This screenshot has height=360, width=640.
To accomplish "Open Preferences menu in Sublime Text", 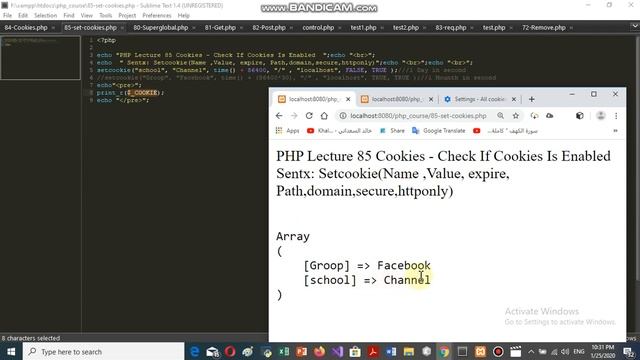I will (157, 16).
